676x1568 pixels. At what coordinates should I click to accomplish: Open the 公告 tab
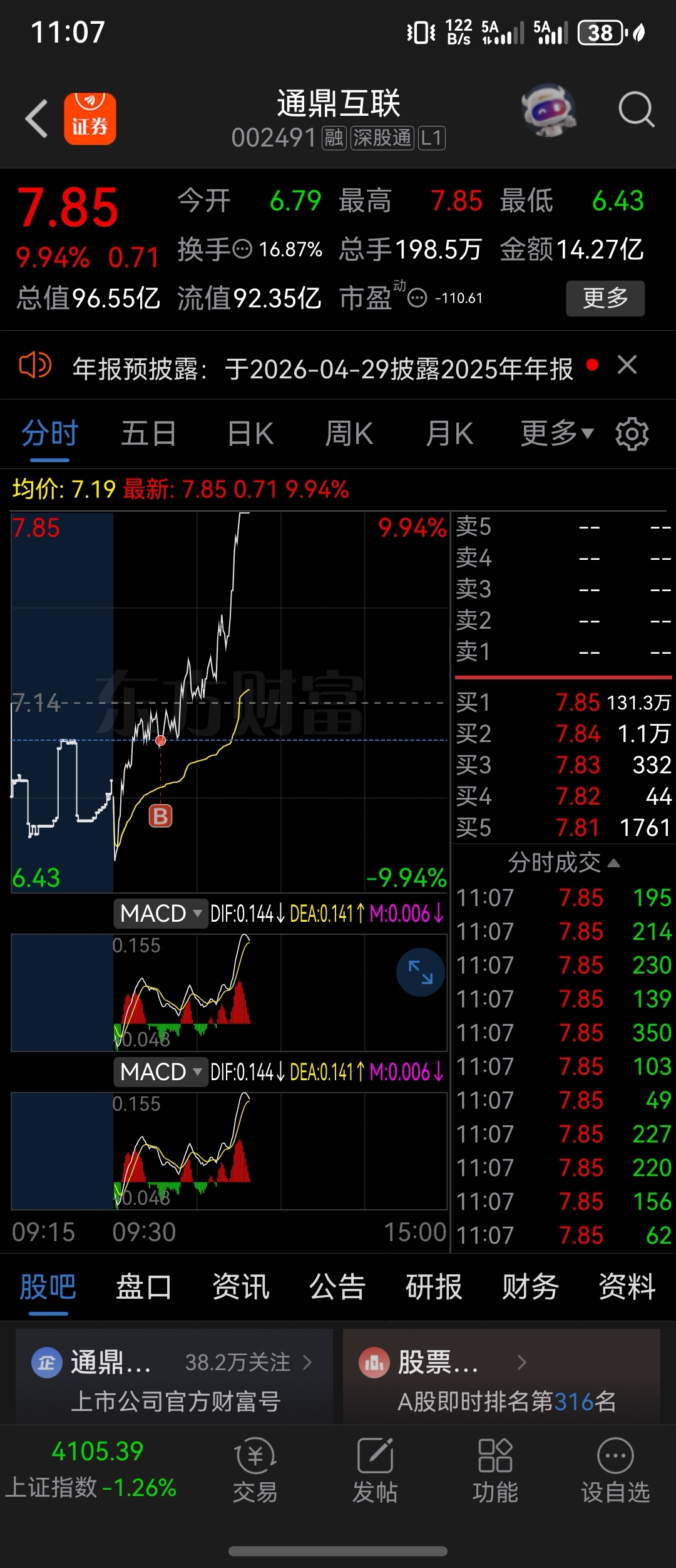(337, 1287)
